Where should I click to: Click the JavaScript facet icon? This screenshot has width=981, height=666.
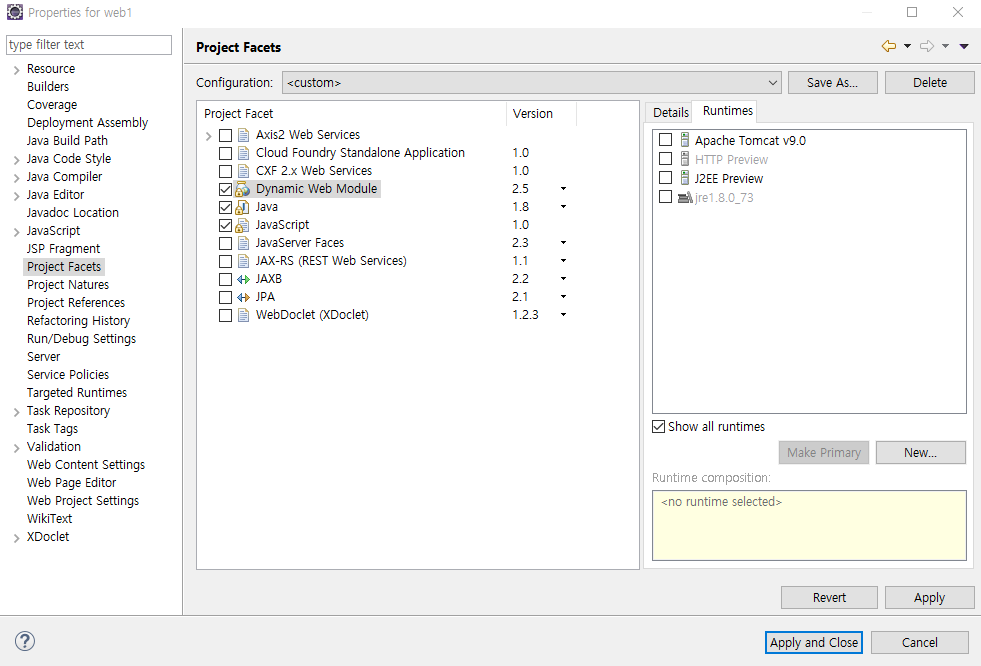(242, 225)
